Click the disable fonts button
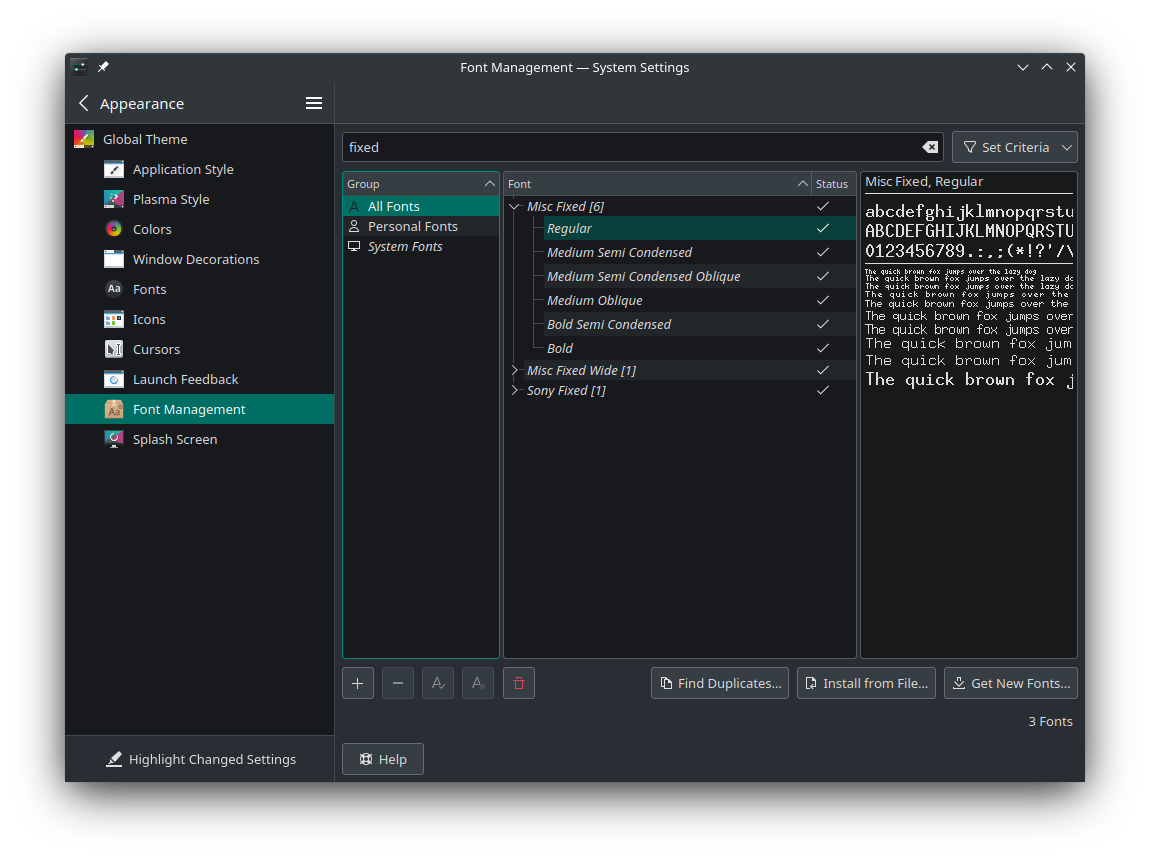Viewport: 1150px width, 859px height. coord(478,684)
